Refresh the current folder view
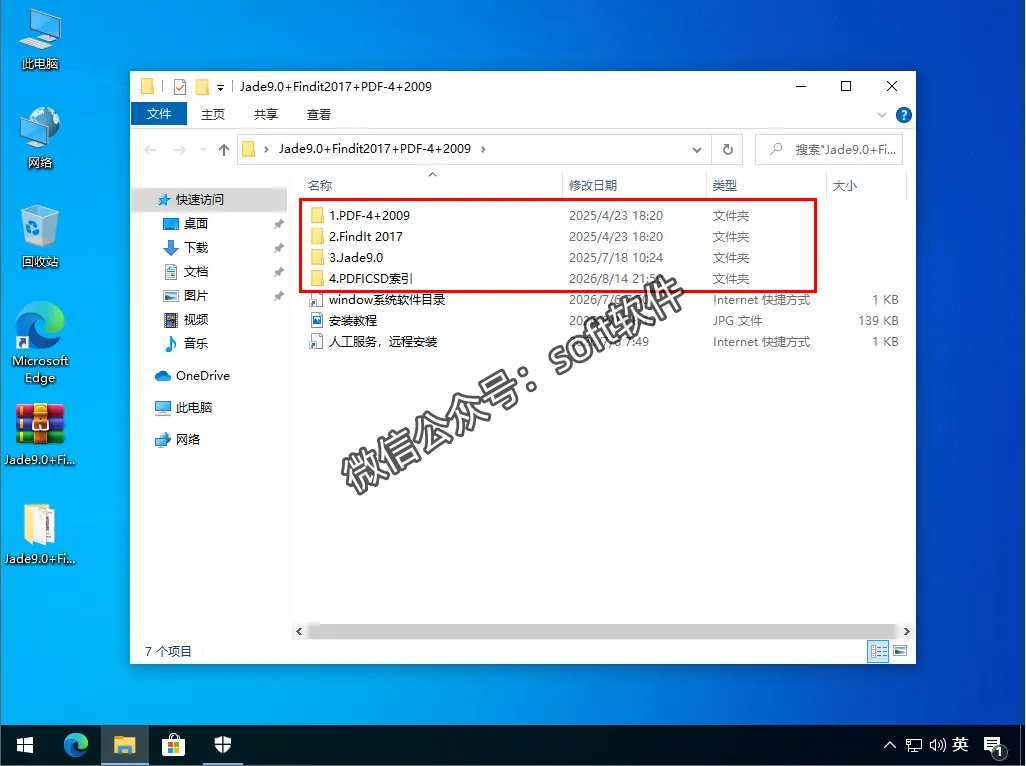The image size is (1026, 766). tap(728, 150)
